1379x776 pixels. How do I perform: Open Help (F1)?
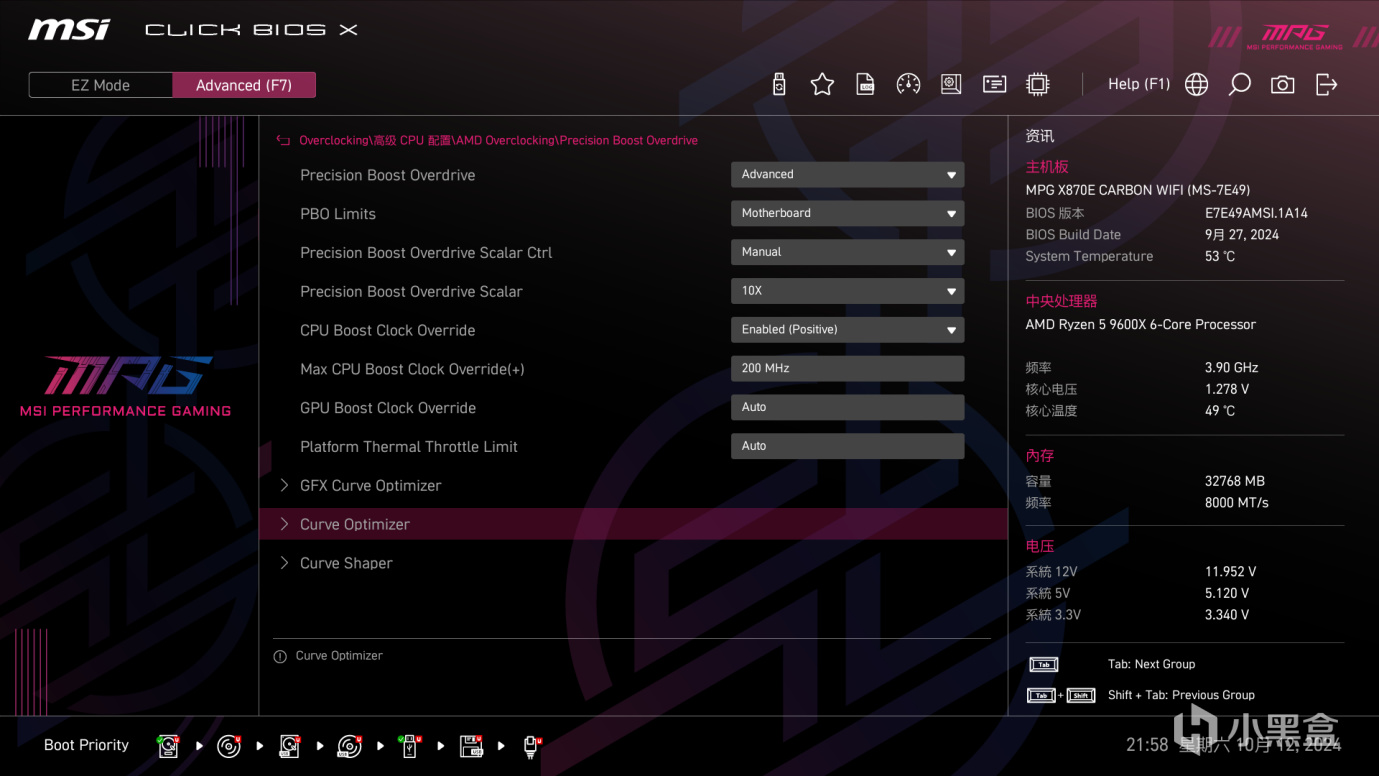[1139, 84]
